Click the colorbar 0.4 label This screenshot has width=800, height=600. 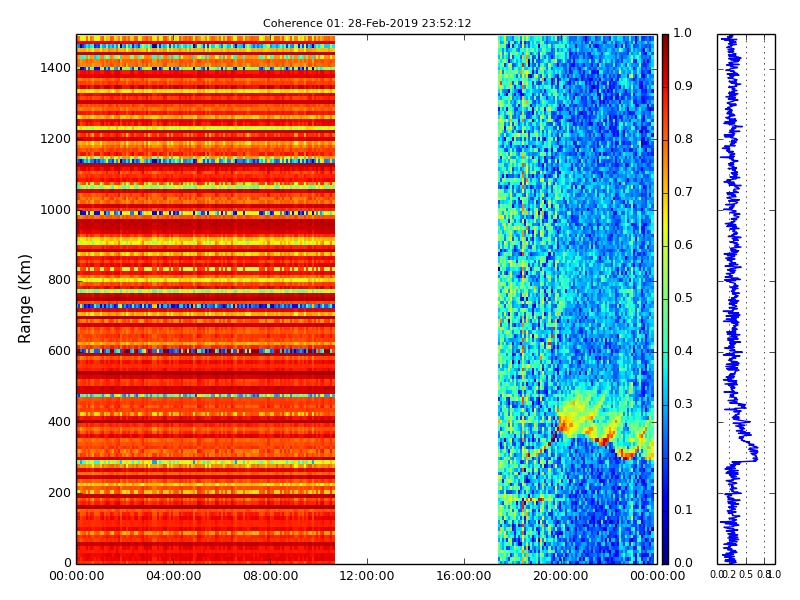point(683,351)
